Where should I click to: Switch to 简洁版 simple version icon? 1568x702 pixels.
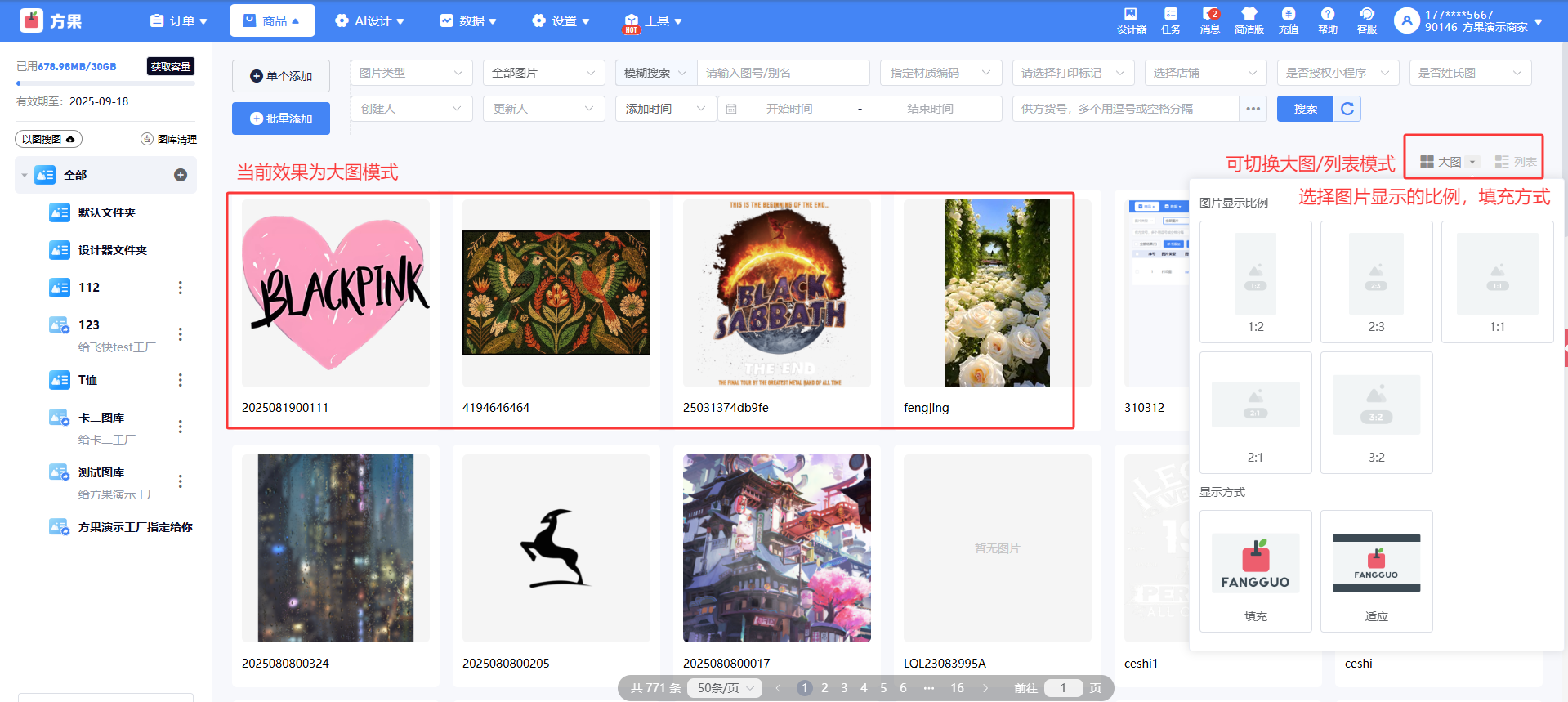click(x=1249, y=20)
